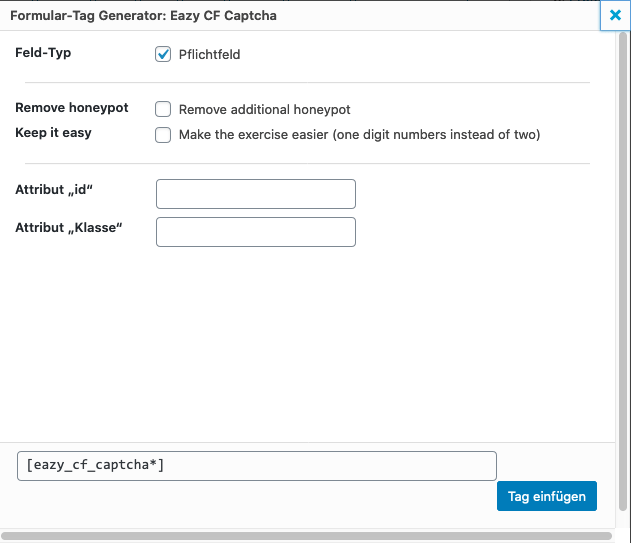
Task: Tick the make exercise easier checkbox
Action: coord(164,134)
